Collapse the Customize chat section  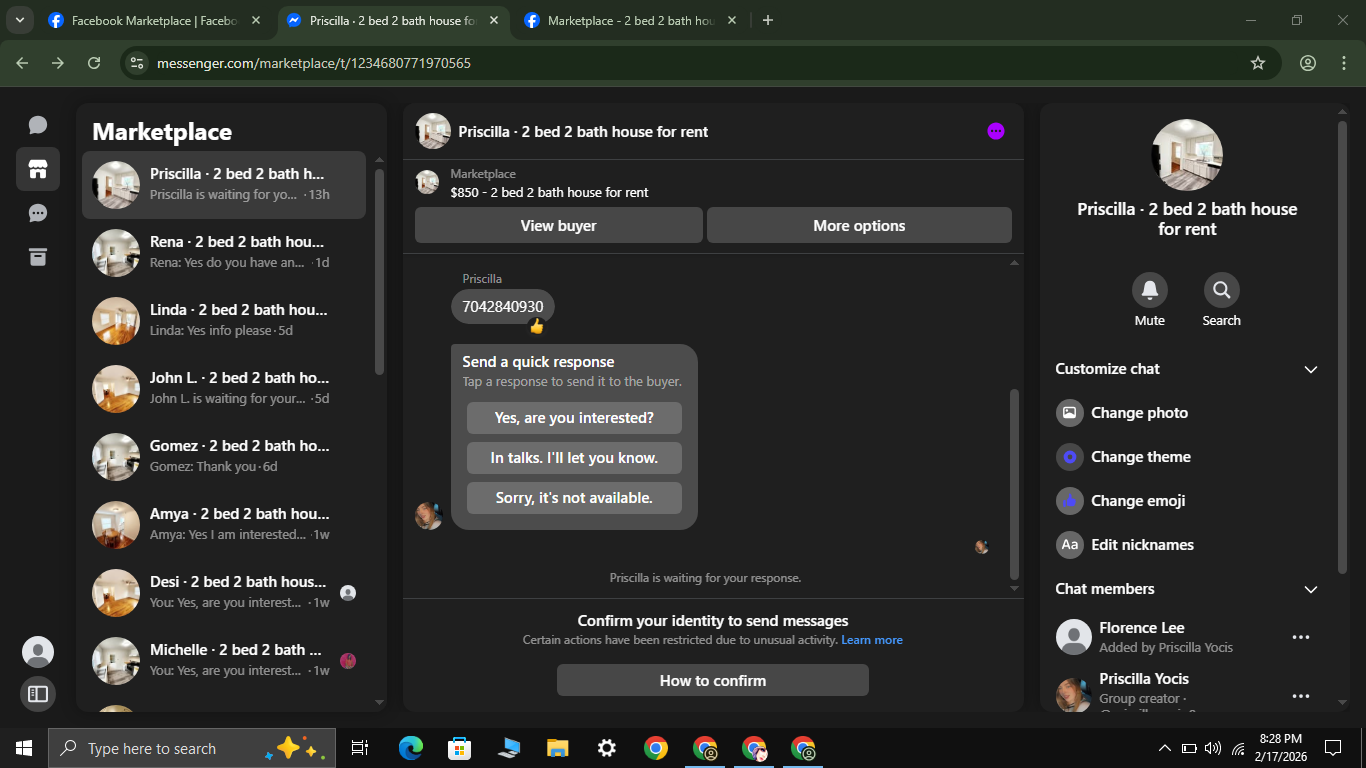coord(1311,369)
